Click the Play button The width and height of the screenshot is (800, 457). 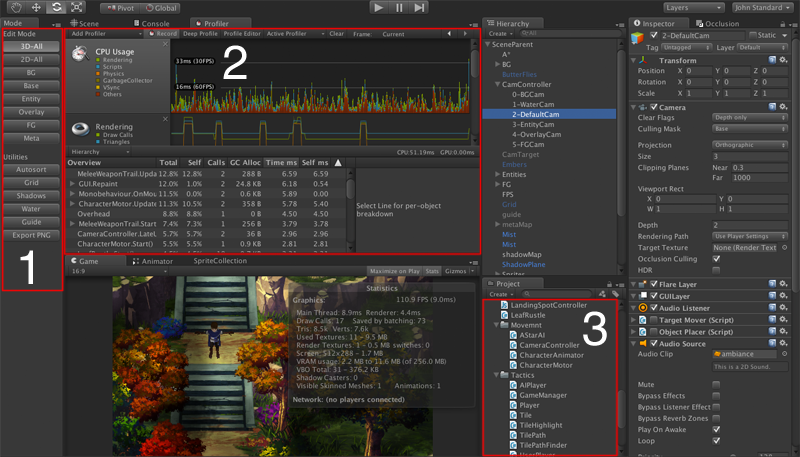(379, 8)
